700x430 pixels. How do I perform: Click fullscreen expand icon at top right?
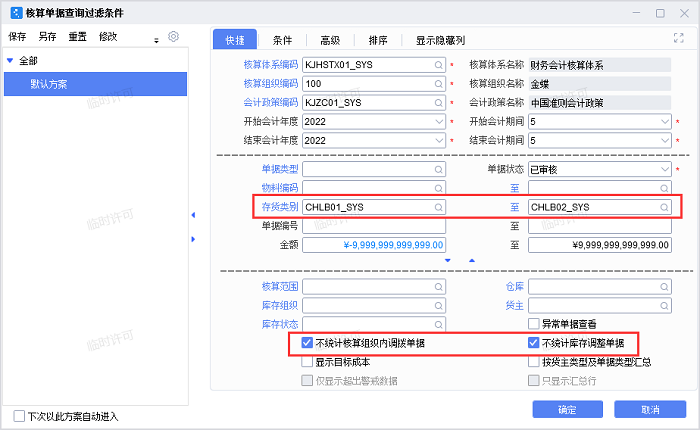(678, 38)
